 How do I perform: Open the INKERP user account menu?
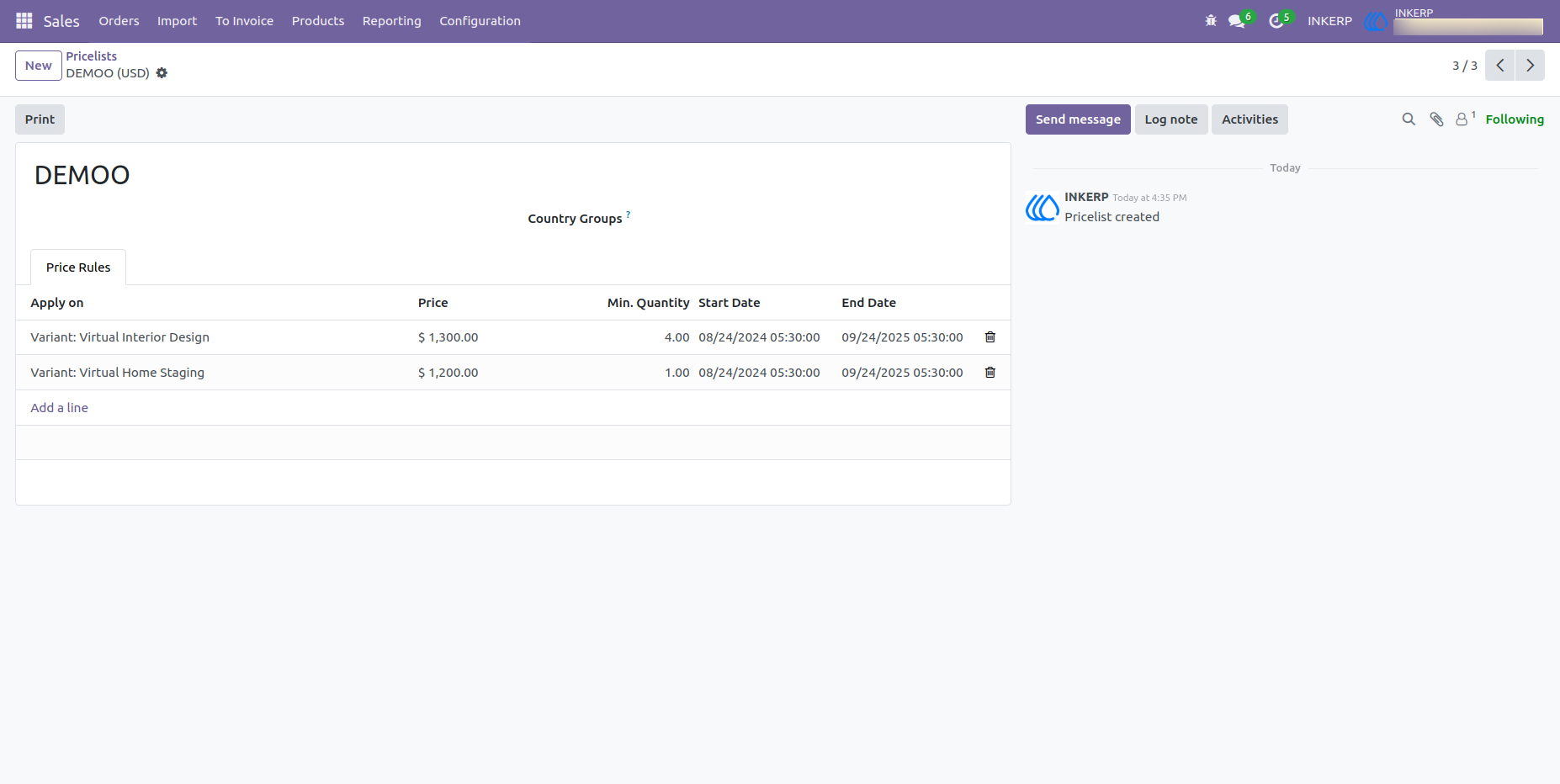[x=1455, y=21]
